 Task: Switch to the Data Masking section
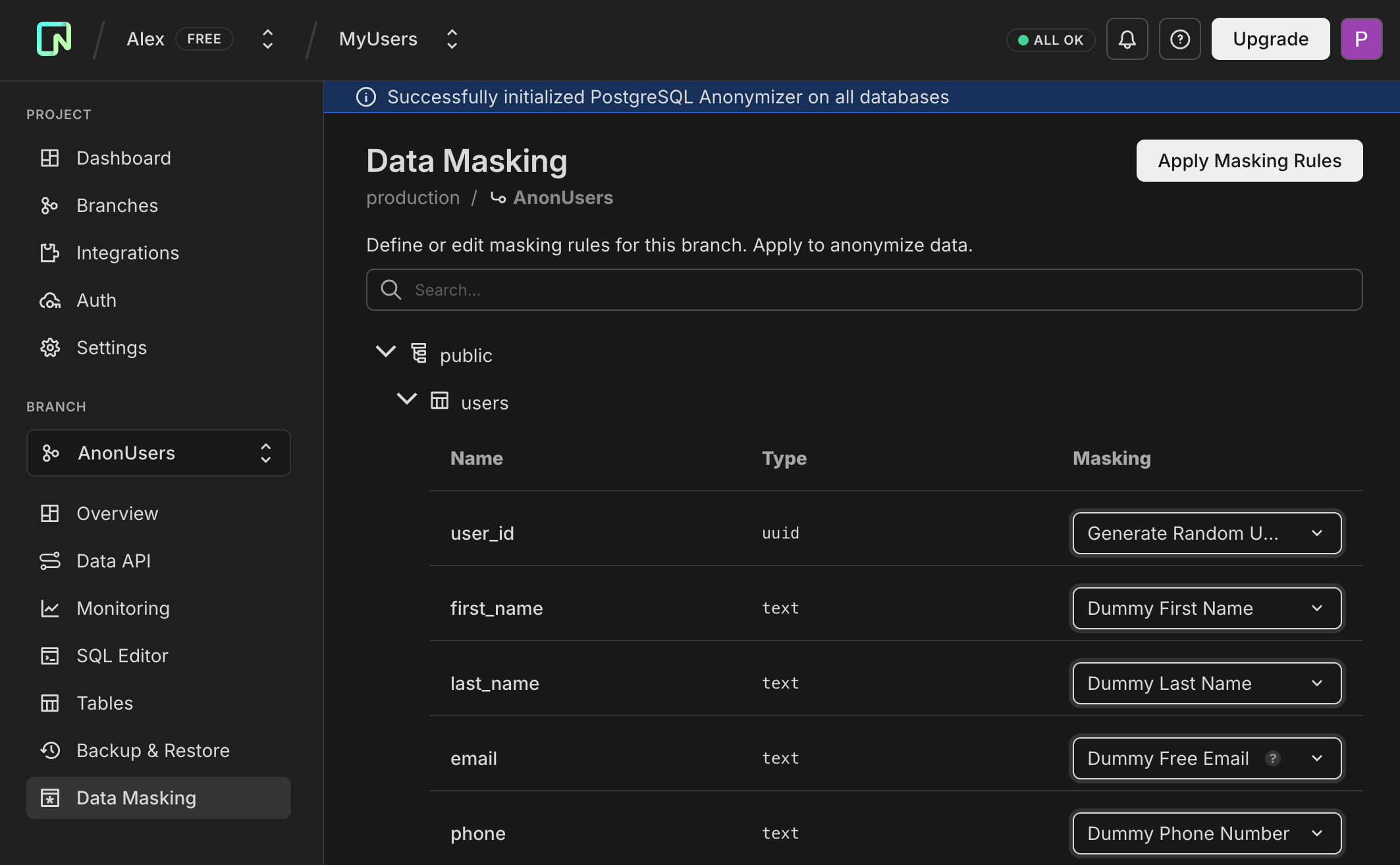[x=136, y=797]
